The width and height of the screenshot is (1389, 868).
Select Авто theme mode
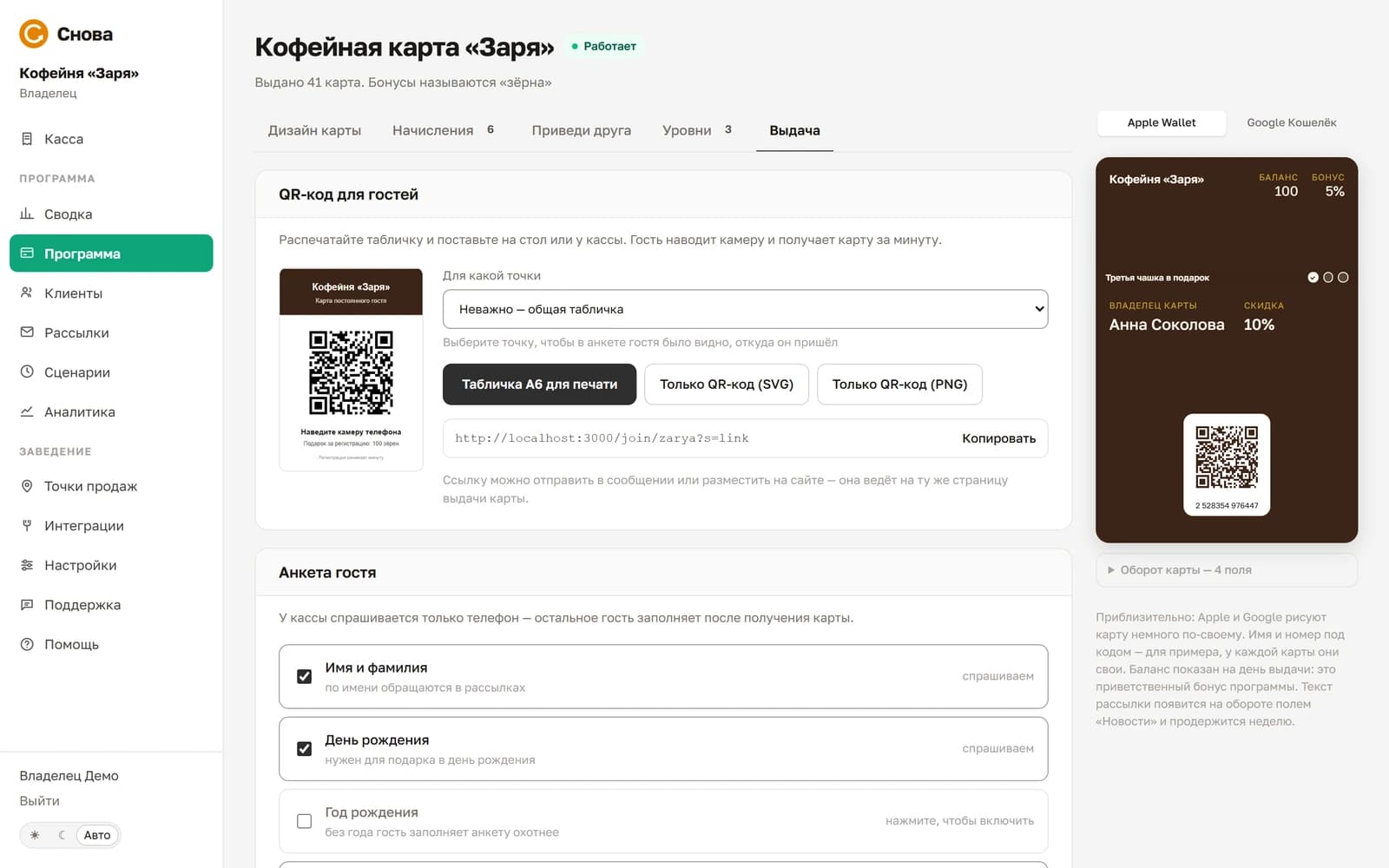coord(97,835)
